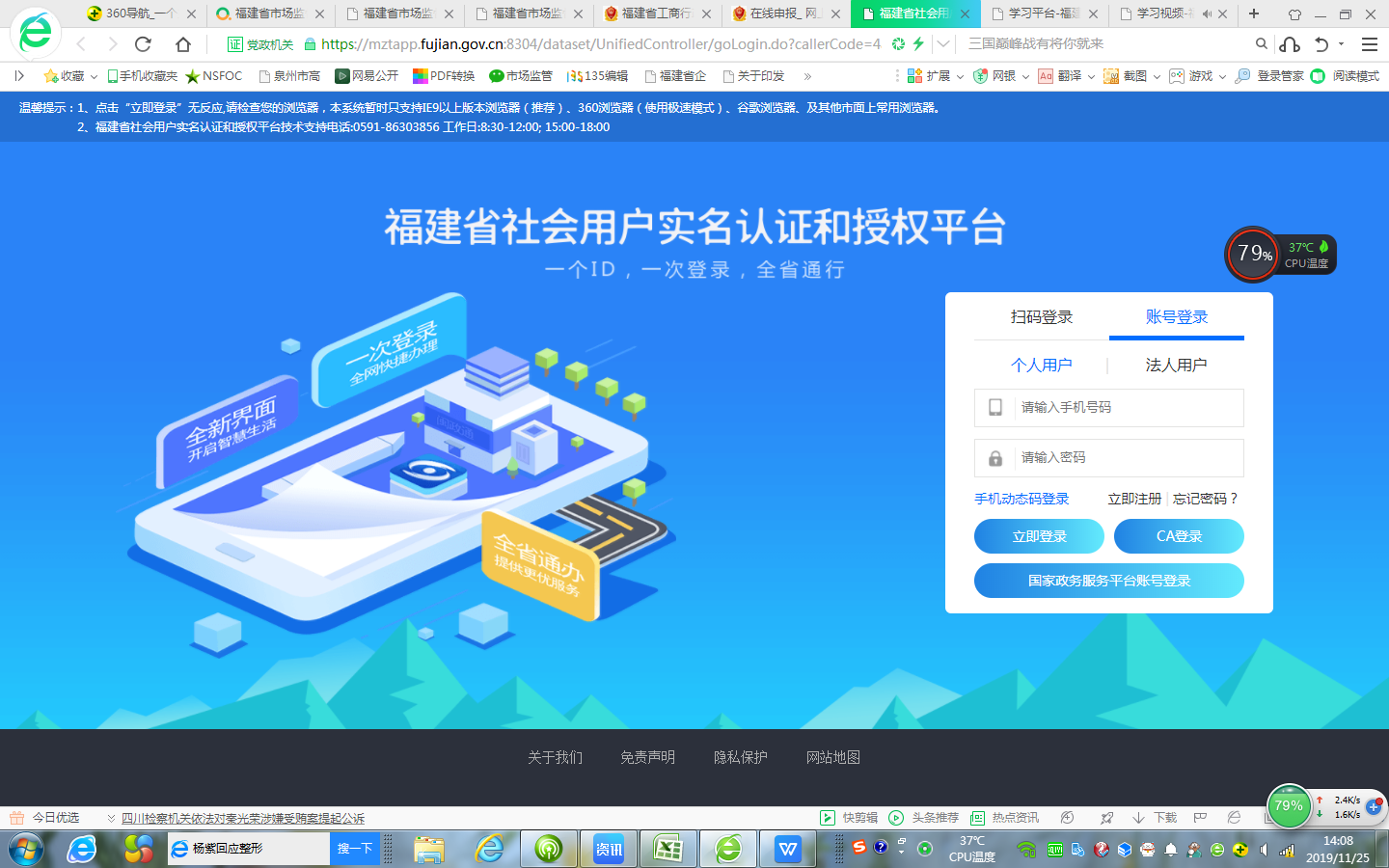Expand the 收藏 favorites dropdown
This screenshot has width=1389, height=868.
click(x=94, y=76)
